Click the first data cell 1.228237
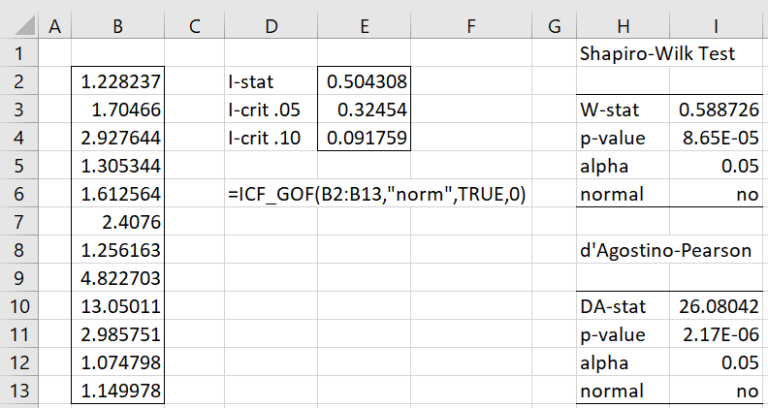Viewport: 768px width, 408px height. pyautogui.click(x=118, y=82)
